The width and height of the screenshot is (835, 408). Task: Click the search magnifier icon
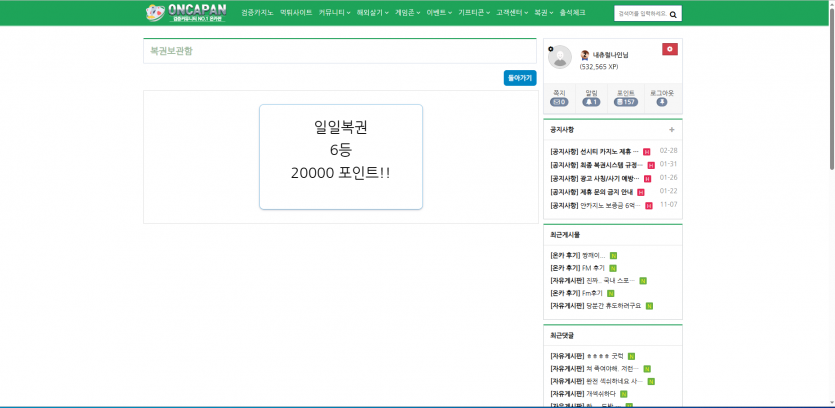[x=673, y=14]
